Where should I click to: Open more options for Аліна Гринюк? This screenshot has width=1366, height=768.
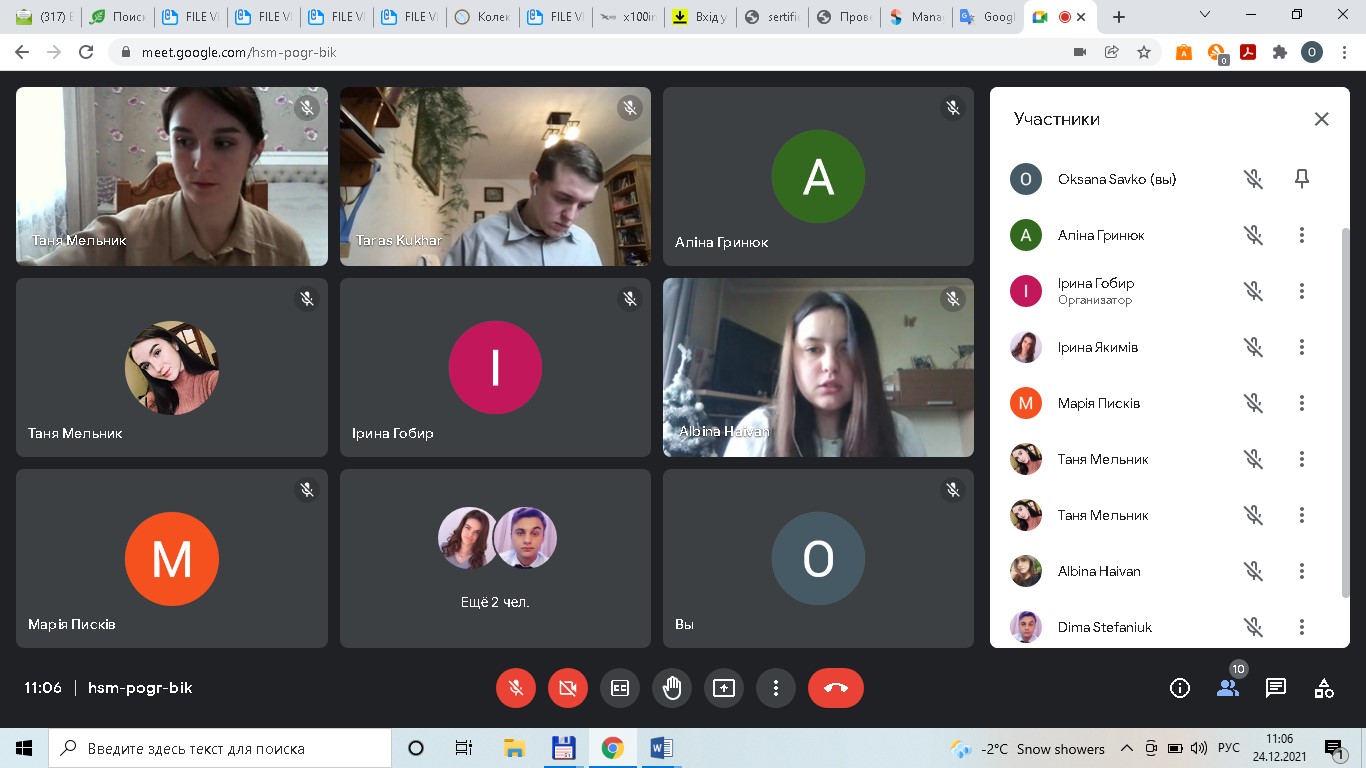point(1301,235)
